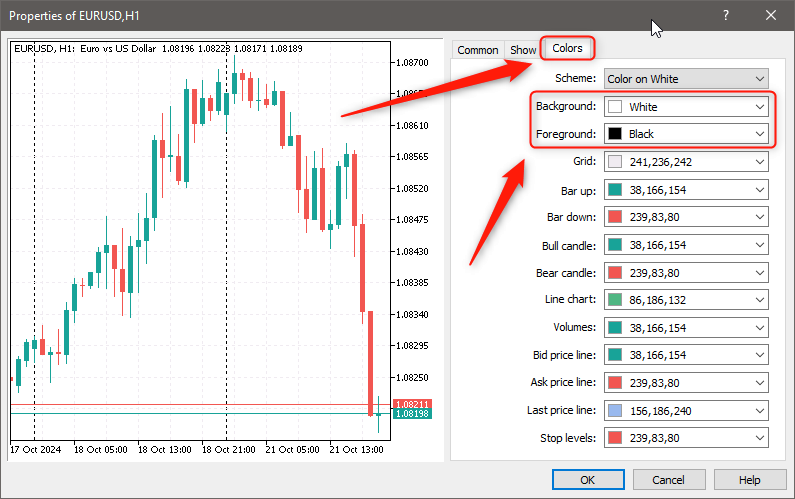795x499 pixels.
Task: Click the Volumes color swatch
Action: (x=615, y=328)
